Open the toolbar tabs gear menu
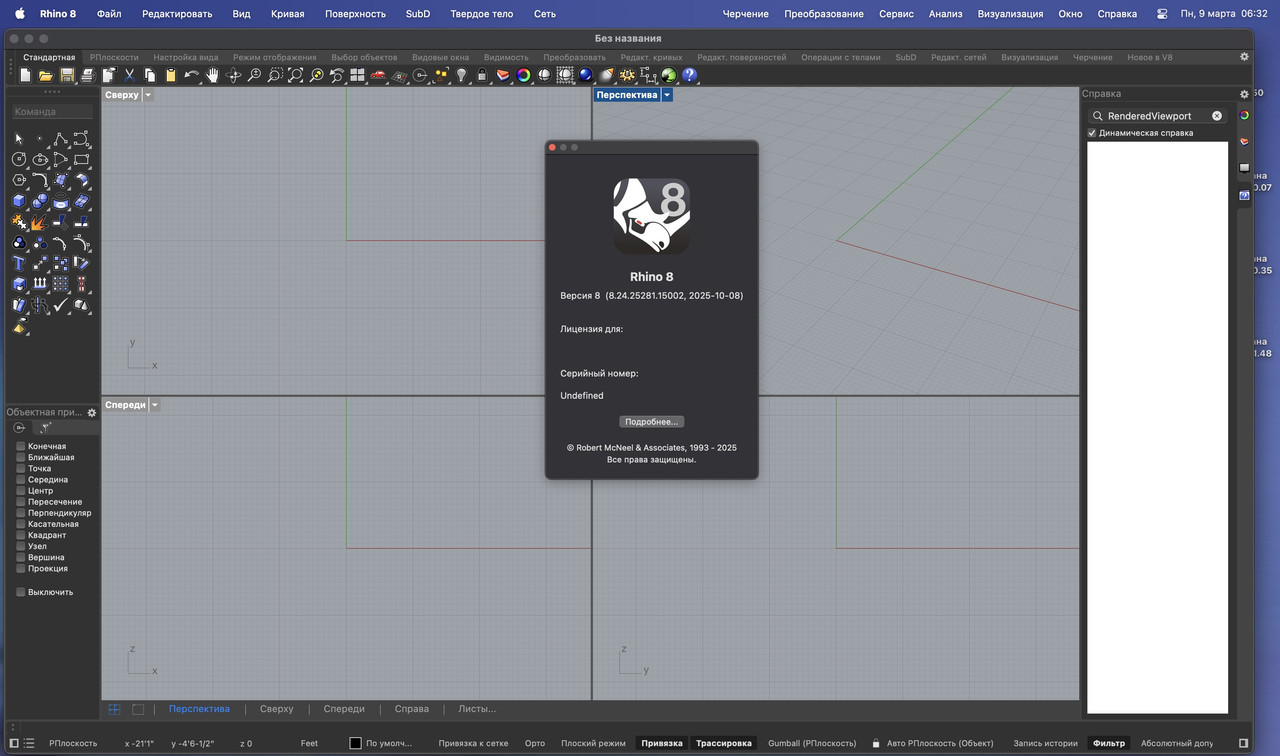Image resolution: width=1280 pixels, height=756 pixels. pos(1244,57)
